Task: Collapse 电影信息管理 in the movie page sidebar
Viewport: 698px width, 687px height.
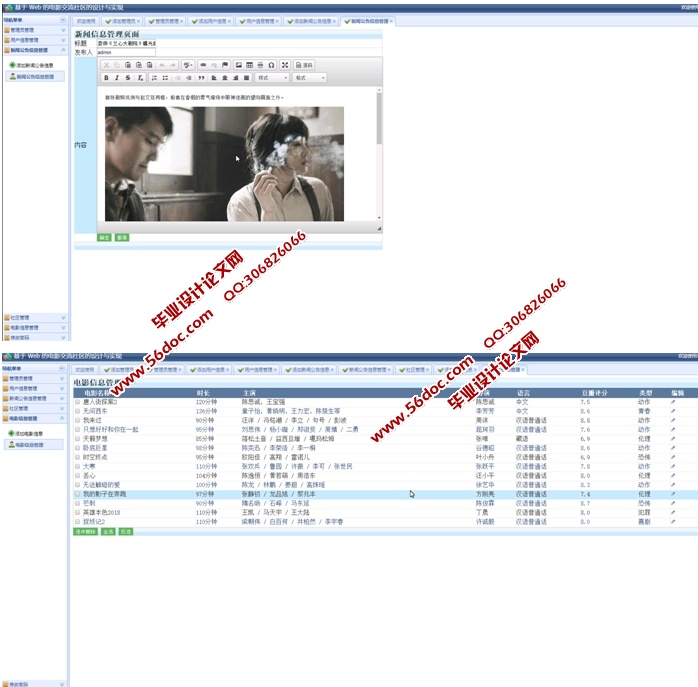Action: pos(34,419)
